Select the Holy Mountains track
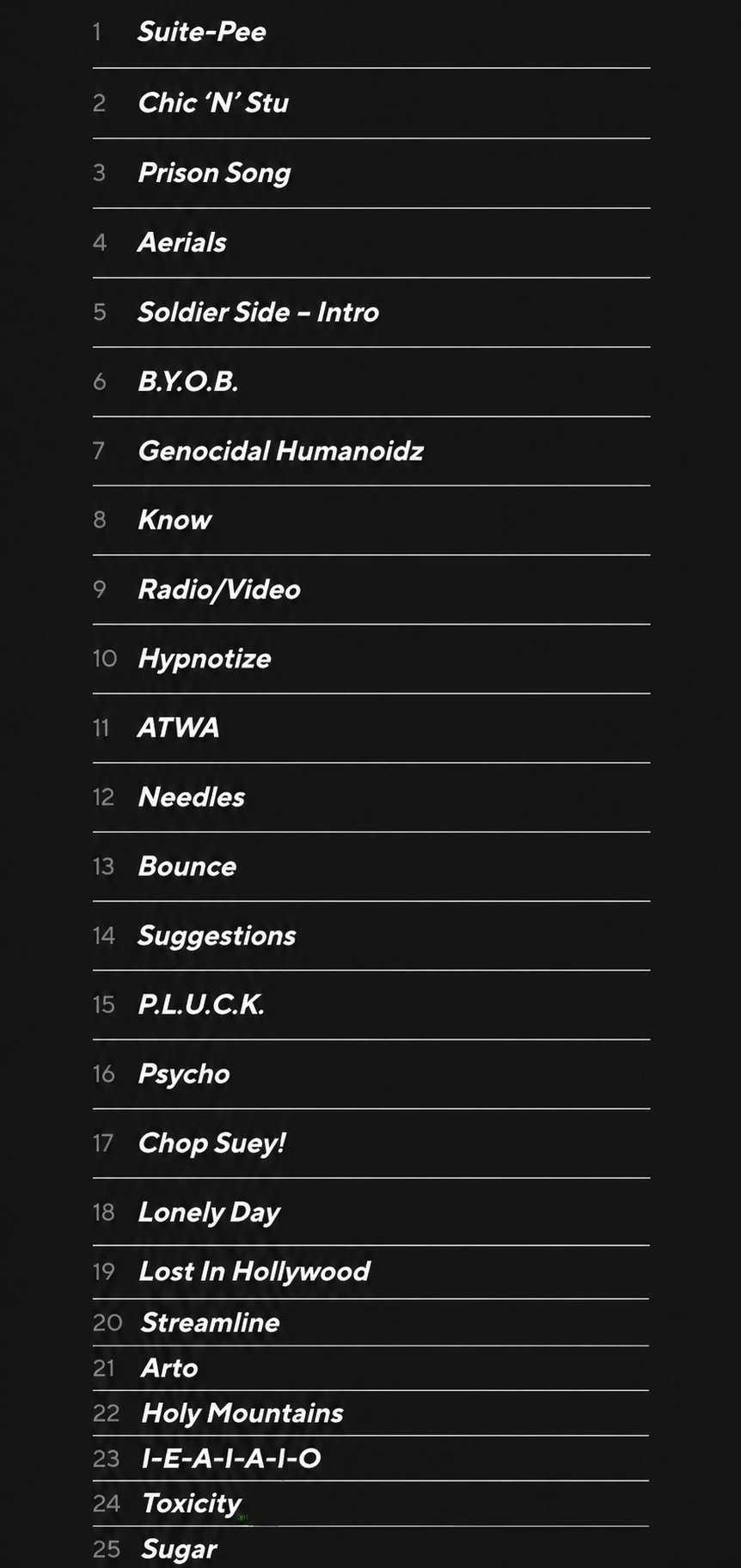The height and width of the screenshot is (1568, 741). [x=370, y=1413]
